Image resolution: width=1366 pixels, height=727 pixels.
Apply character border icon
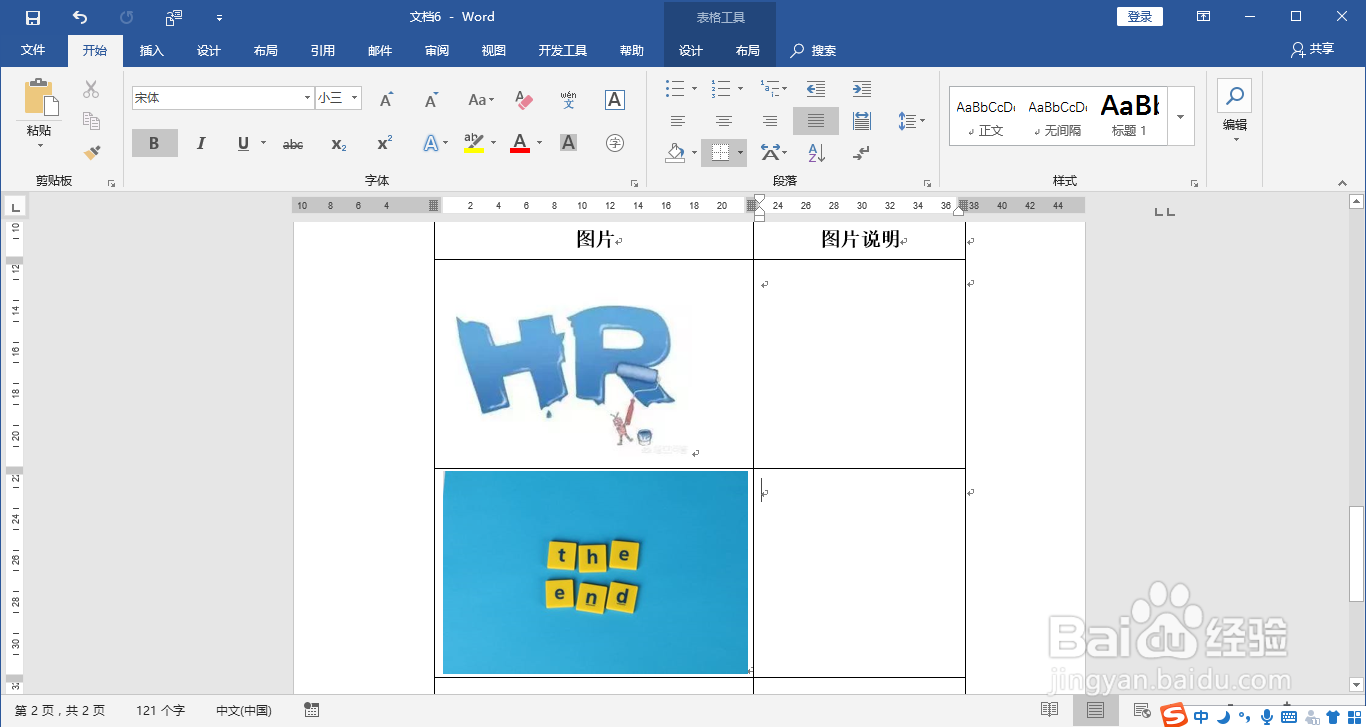point(615,99)
